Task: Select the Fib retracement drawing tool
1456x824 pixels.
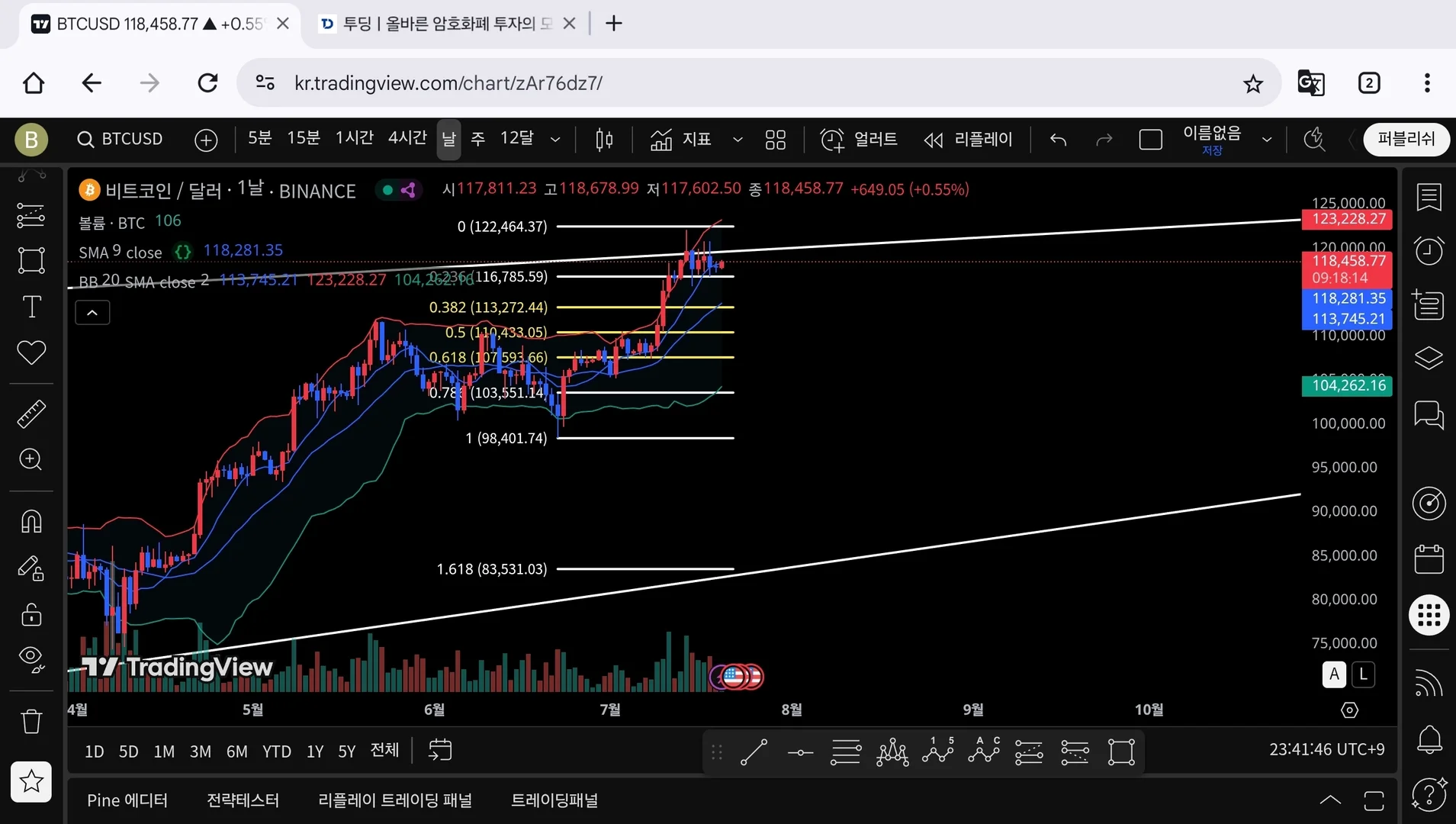Action: point(31,215)
